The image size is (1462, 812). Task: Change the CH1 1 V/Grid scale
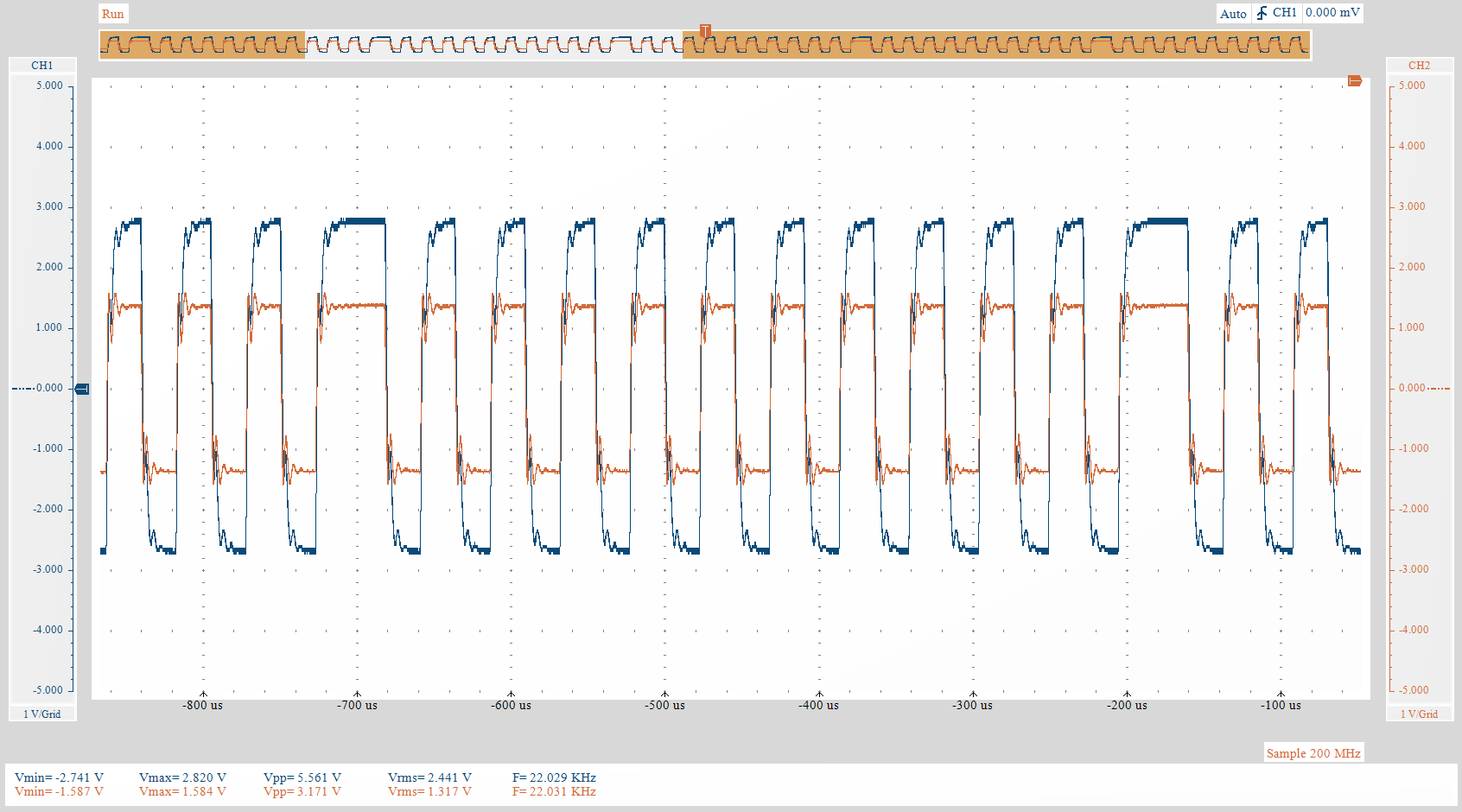point(42,714)
